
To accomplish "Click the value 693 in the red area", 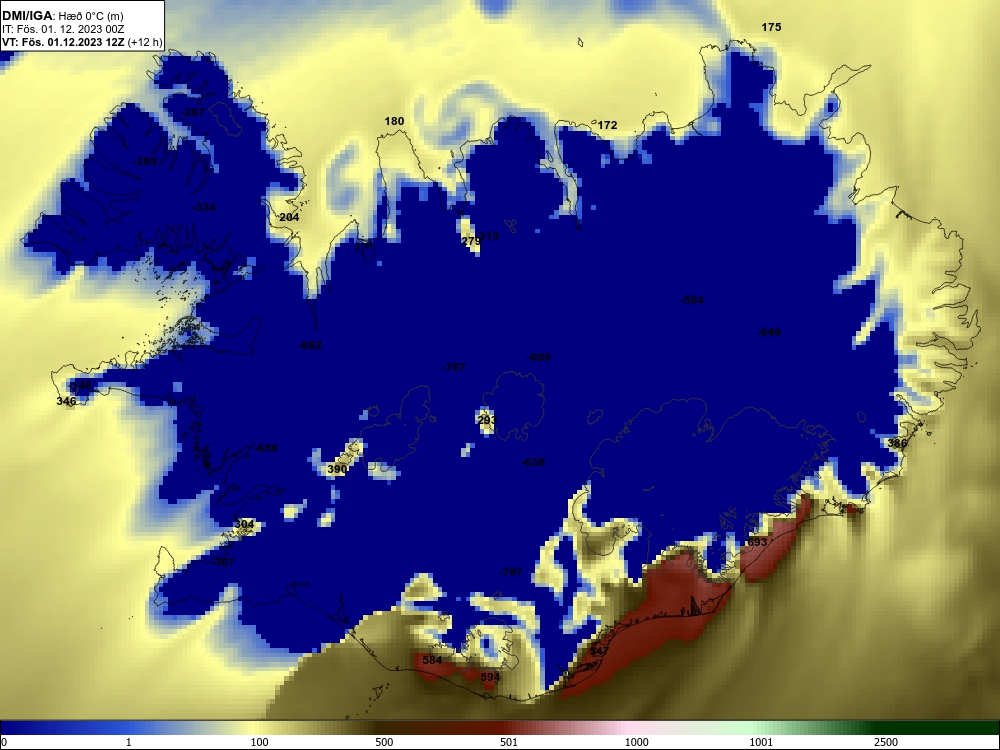I will tap(757, 542).
